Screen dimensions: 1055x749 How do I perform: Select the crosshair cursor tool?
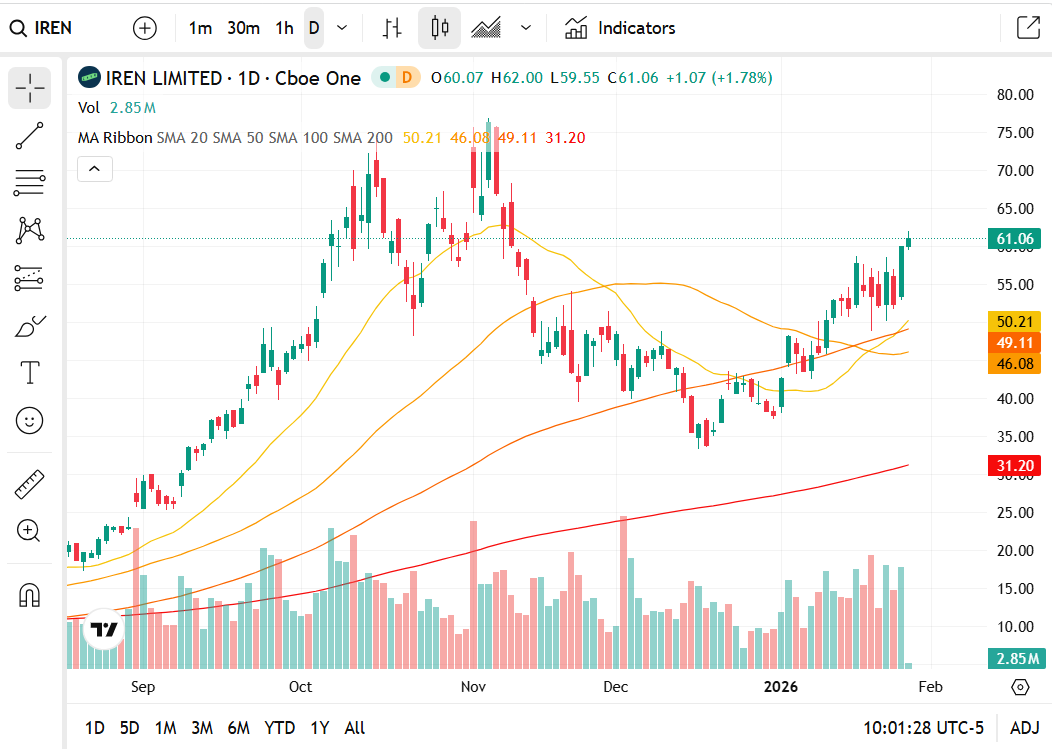pos(30,88)
